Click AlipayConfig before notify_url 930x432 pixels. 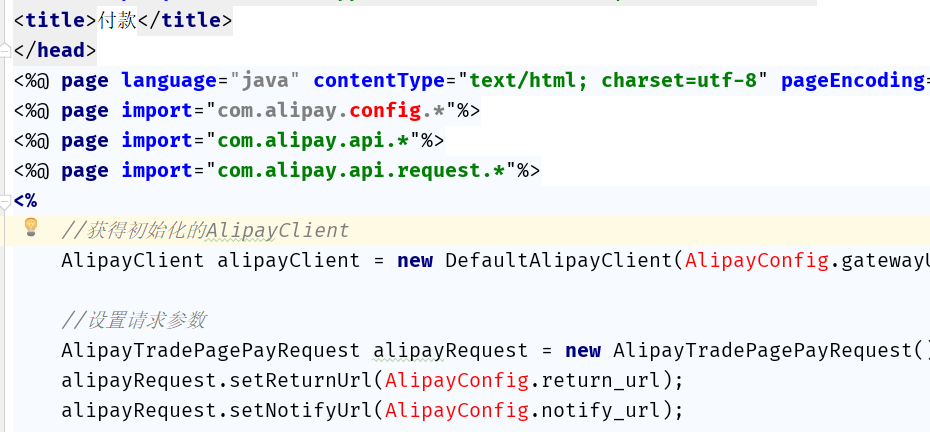coord(457,410)
